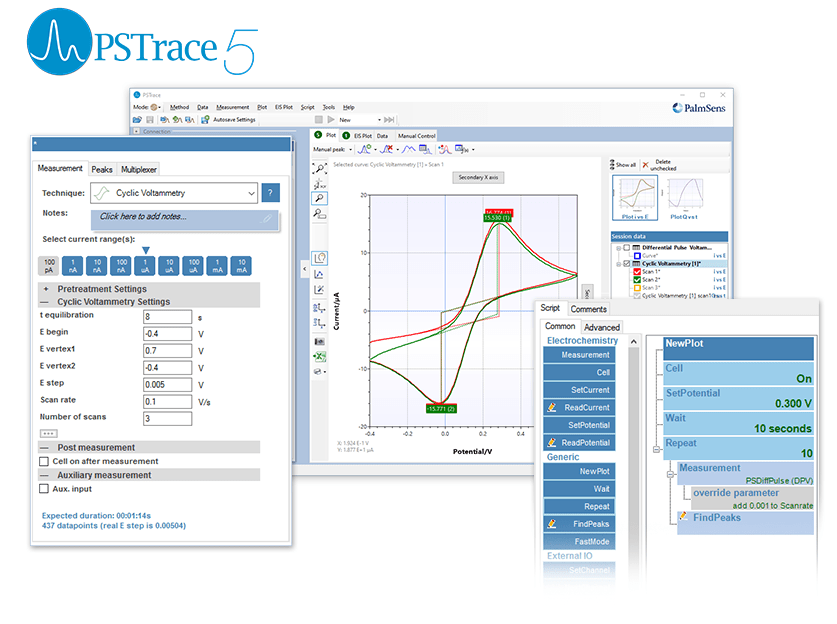Image resolution: width=837 pixels, height=624 pixels.
Task: Toggle the red Scan 1 checkbox
Action: pos(637,272)
